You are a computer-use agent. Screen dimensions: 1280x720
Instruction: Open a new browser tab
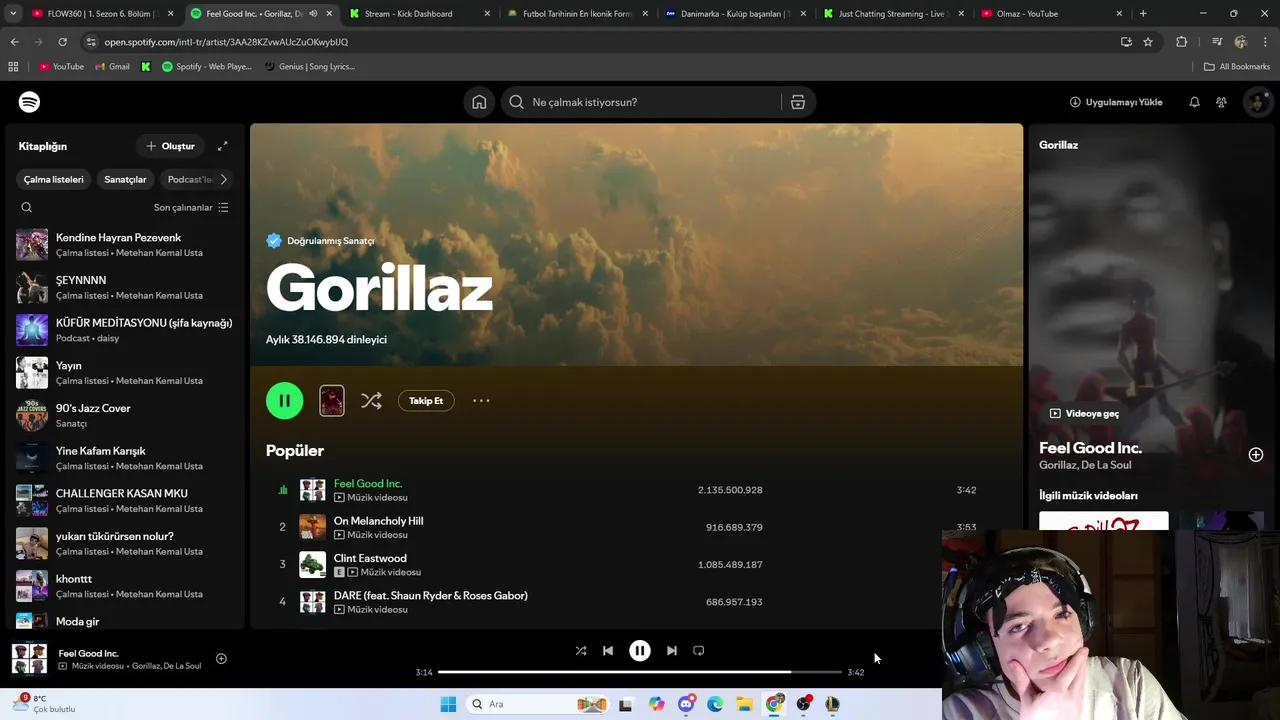click(x=1143, y=14)
